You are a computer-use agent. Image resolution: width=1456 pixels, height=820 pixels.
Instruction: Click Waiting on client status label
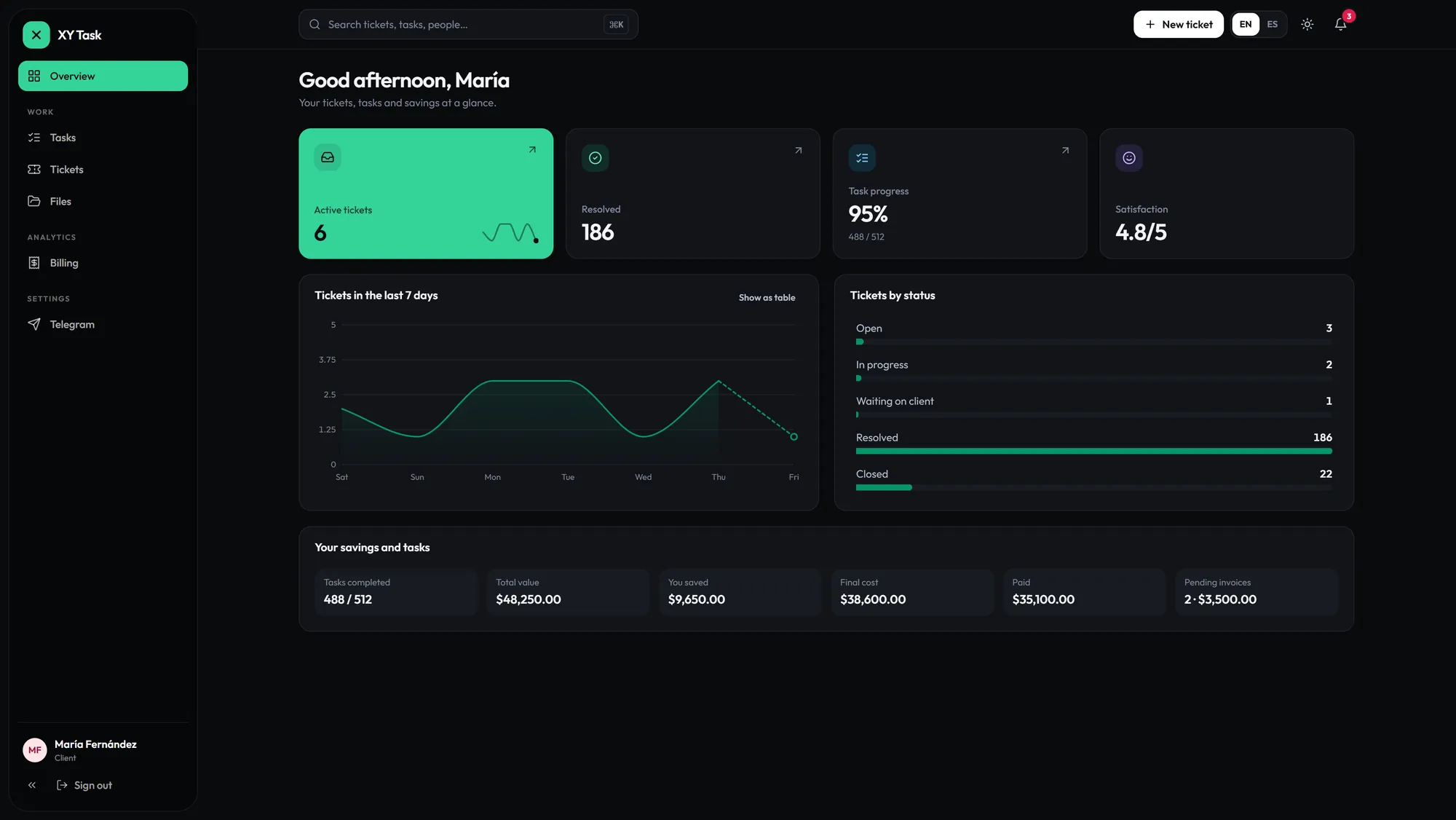tap(895, 401)
